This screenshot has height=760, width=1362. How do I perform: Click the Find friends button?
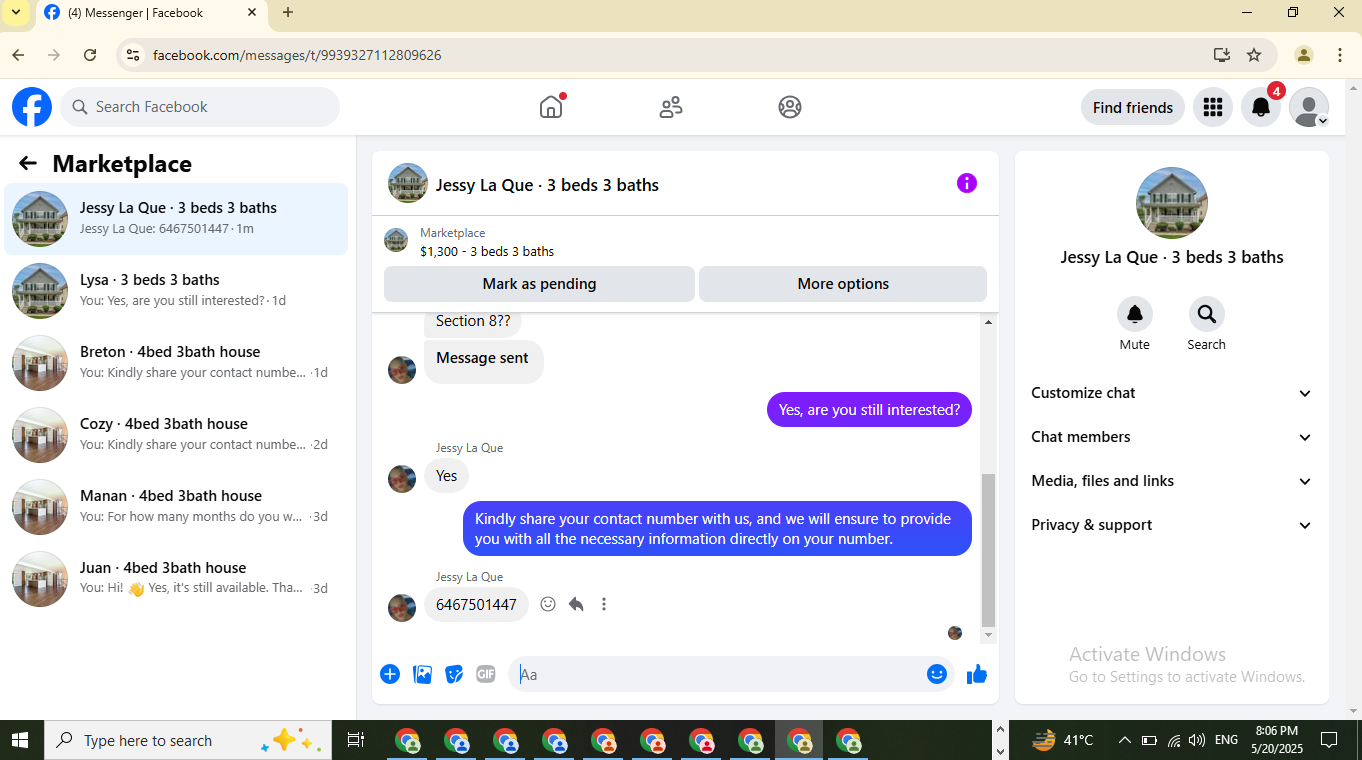[1133, 107]
